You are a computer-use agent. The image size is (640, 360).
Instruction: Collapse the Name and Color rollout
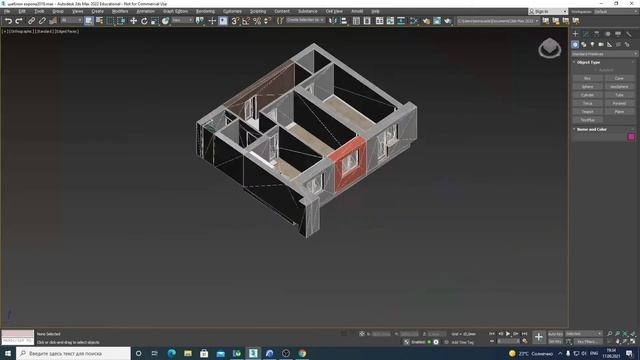pyautogui.click(x=591, y=129)
